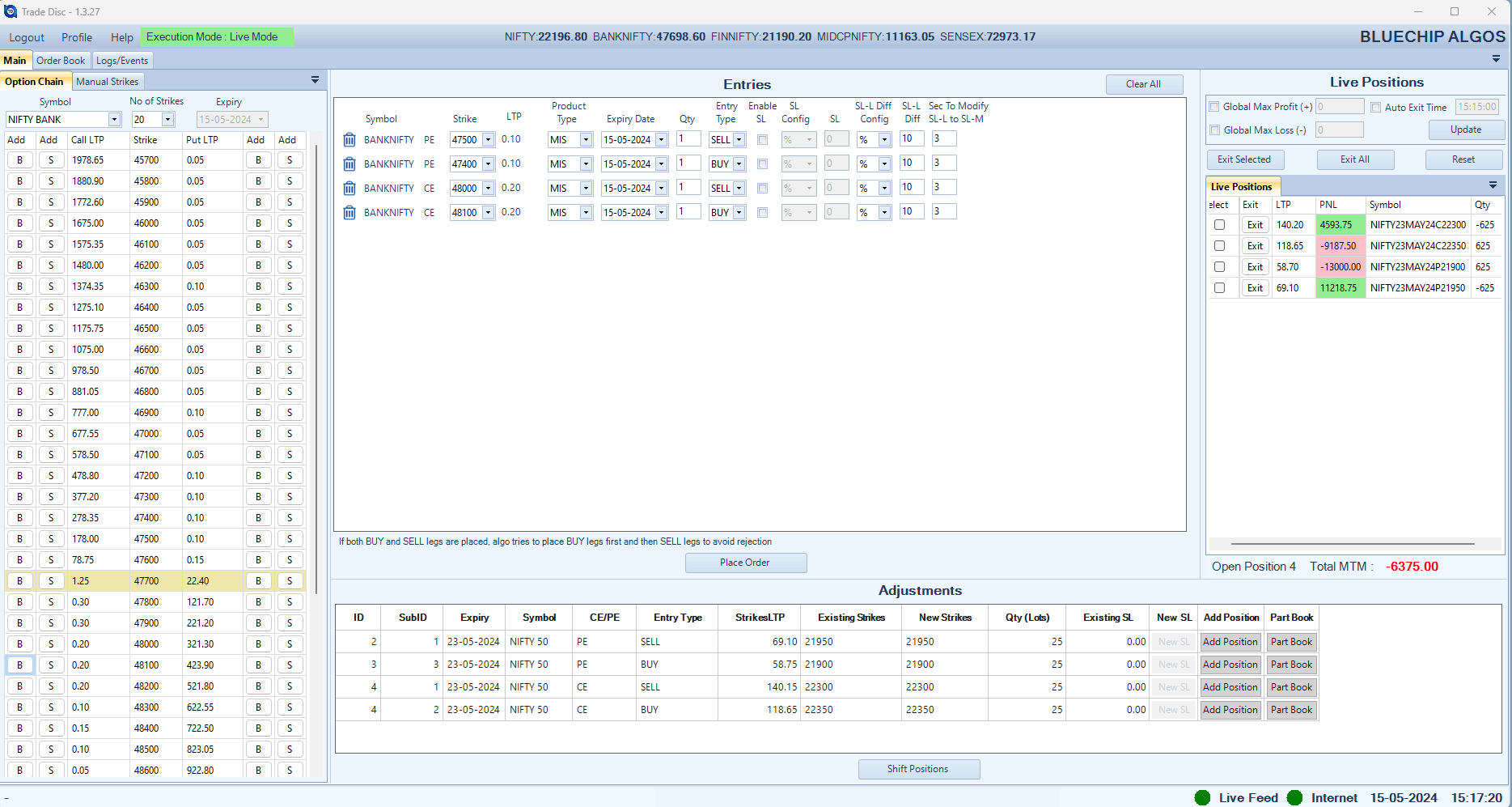Delete the BANKNIFTY CE 48000 entry row
This screenshot has height=807, width=1512.
(349, 189)
